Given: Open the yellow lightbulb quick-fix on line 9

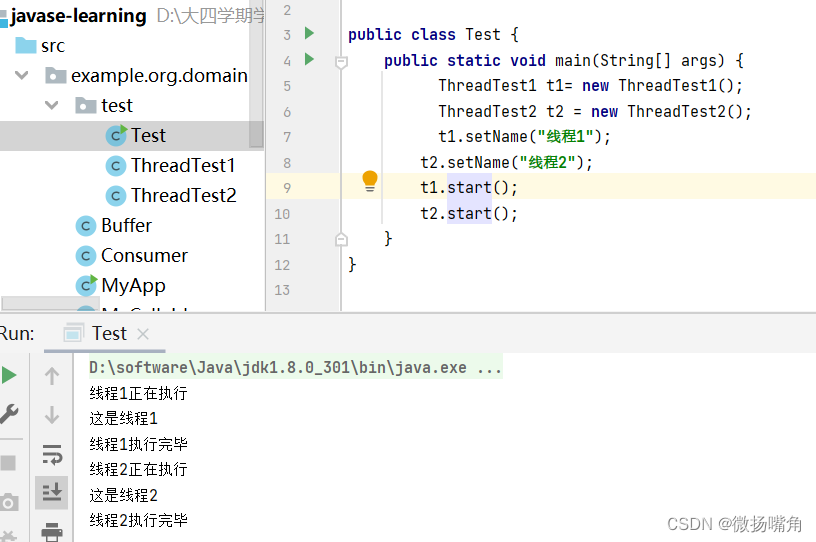Looking at the screenshot, I should coord(369,181).
